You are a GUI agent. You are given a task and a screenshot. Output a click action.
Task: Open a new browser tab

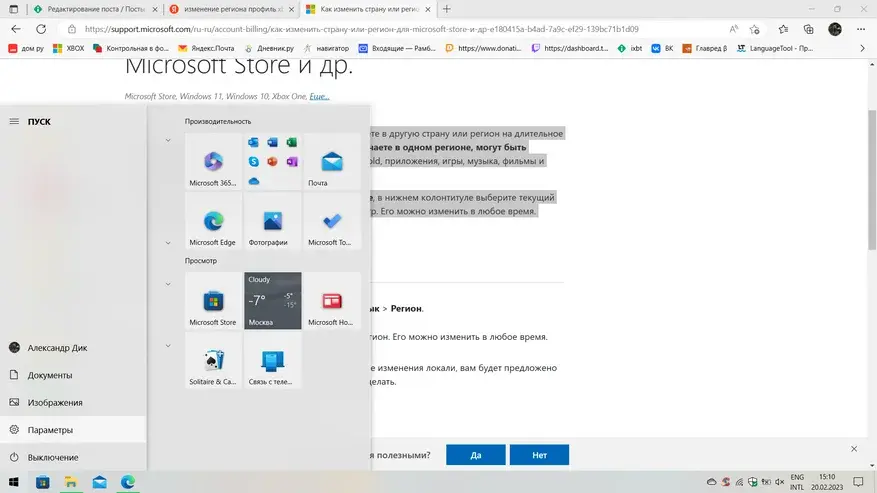click(x=446, y=9)
